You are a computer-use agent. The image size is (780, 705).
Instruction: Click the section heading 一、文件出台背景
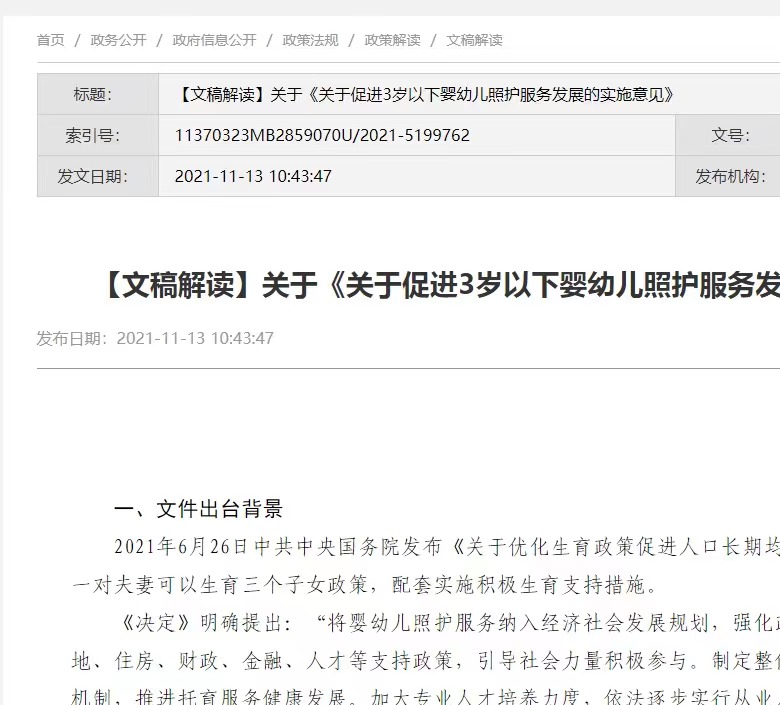point(198,509)
